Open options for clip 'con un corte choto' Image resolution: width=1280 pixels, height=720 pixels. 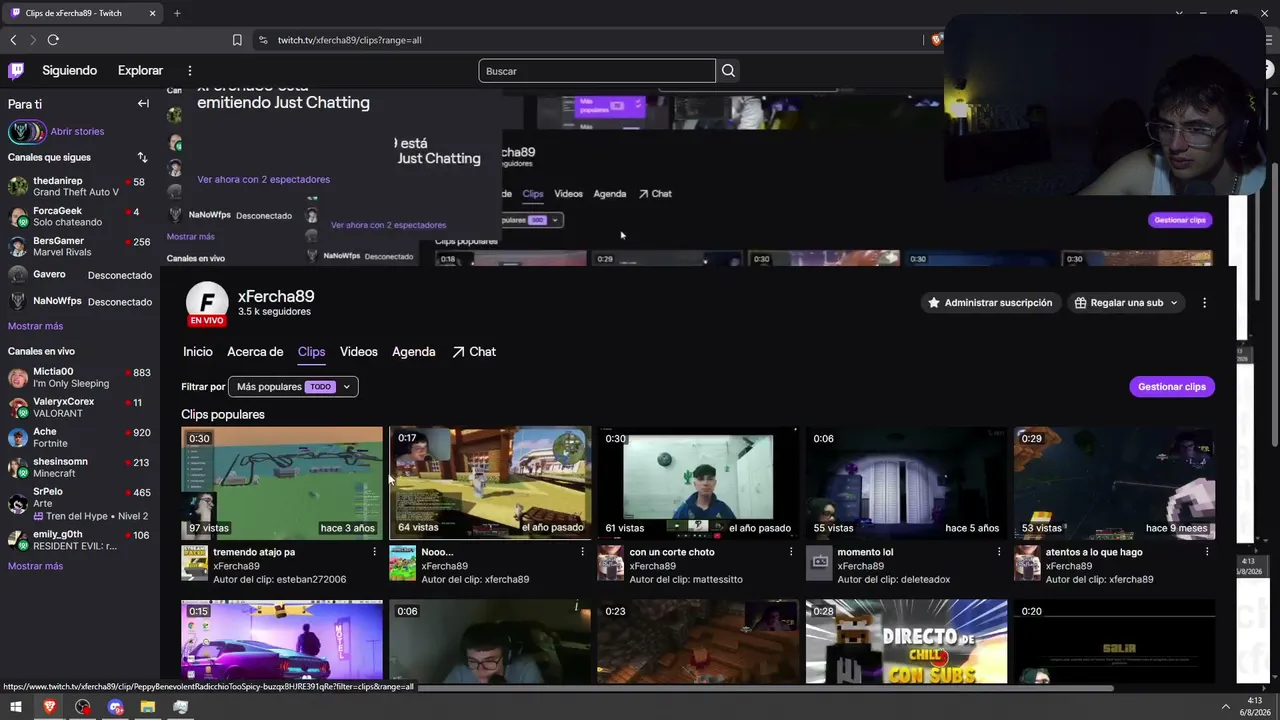tap(791, 552)
